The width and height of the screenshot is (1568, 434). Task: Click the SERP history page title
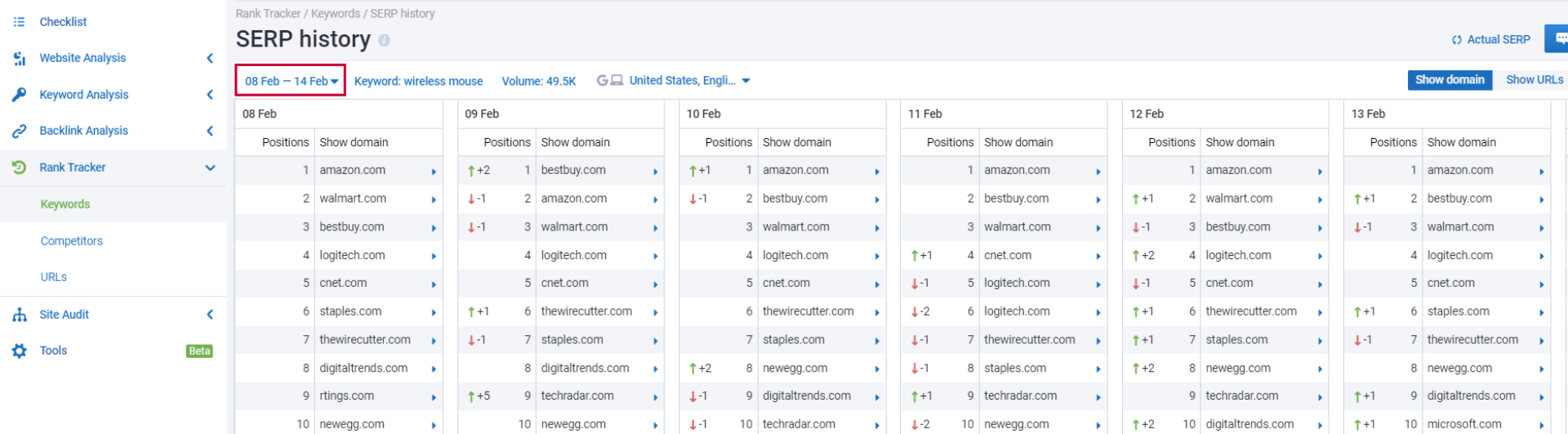303,39
